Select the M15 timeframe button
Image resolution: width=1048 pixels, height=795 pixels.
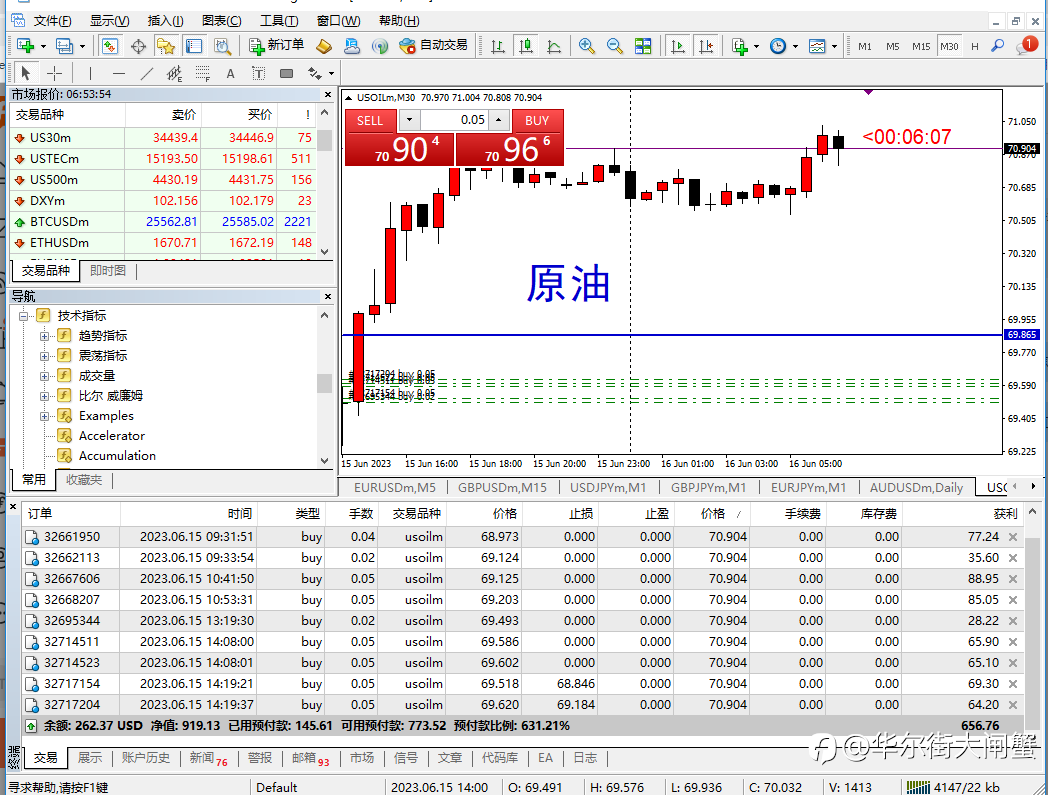click(x=921, y=46)
